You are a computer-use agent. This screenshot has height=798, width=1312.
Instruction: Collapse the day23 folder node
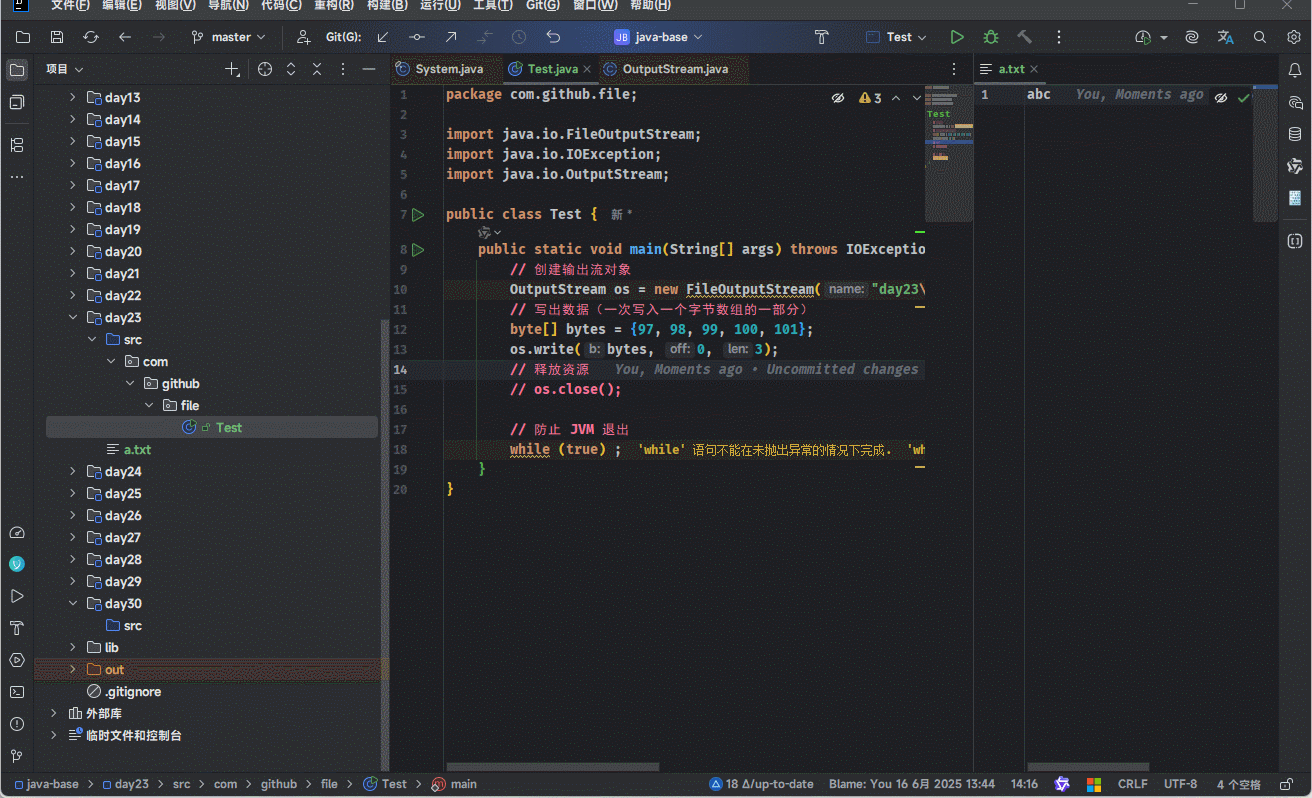(73, 317)
